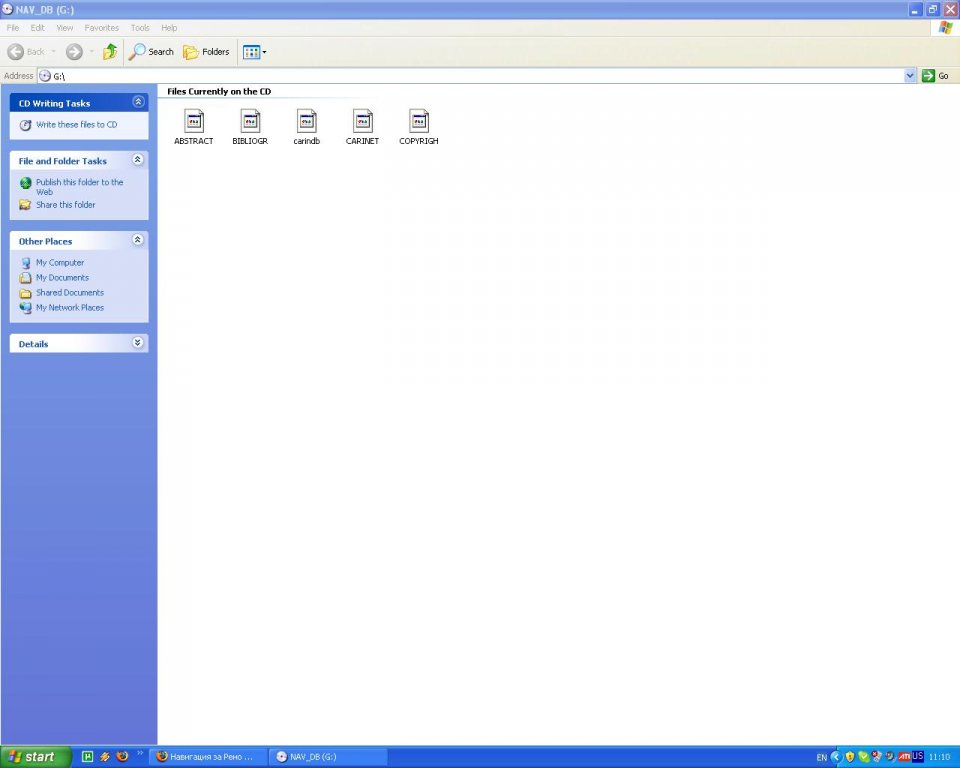Collapse the File and Folder Tasks panel
Image resolution: width=960 pixels, height=768 pixels.
[x=138, y=160]
